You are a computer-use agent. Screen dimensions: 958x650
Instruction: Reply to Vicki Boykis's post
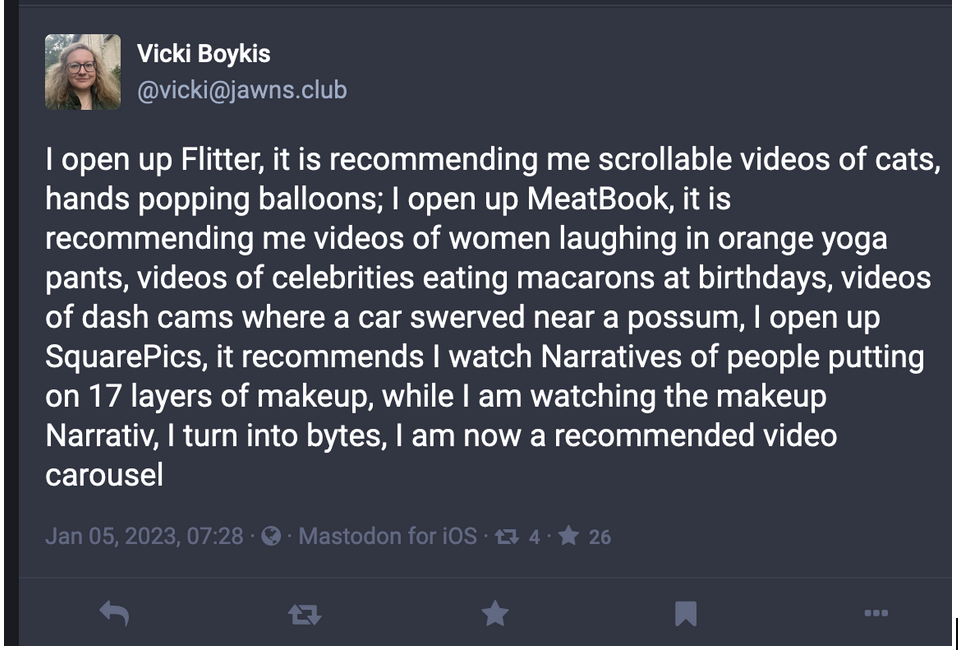114,613
